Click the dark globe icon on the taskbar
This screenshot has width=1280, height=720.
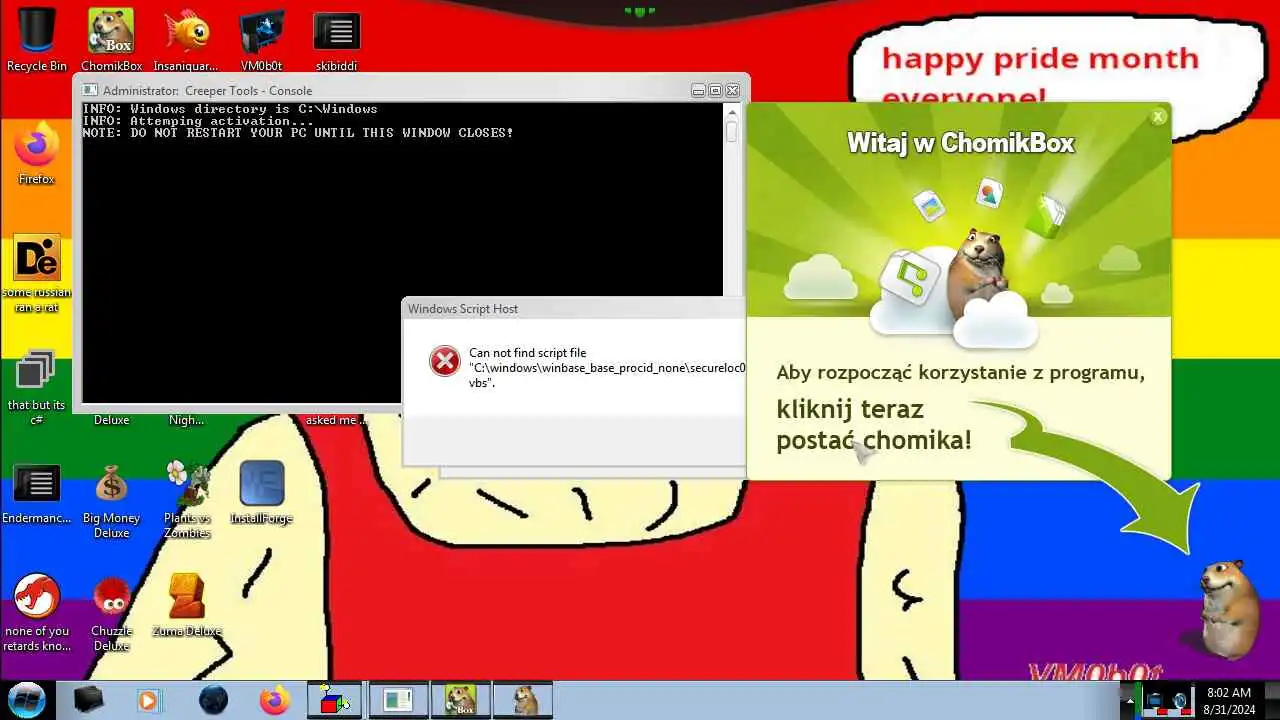[213, 700]
